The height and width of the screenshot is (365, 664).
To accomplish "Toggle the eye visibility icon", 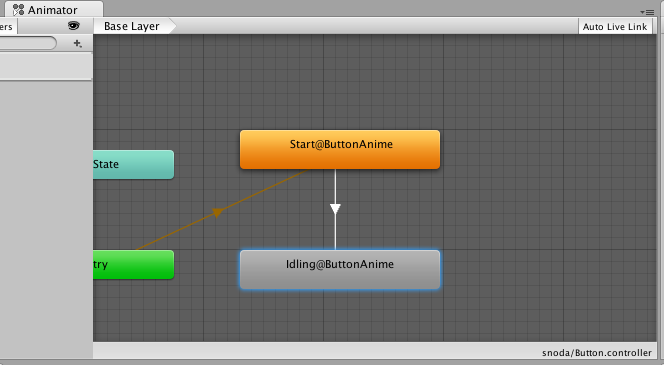I will [x=73, y=26].
